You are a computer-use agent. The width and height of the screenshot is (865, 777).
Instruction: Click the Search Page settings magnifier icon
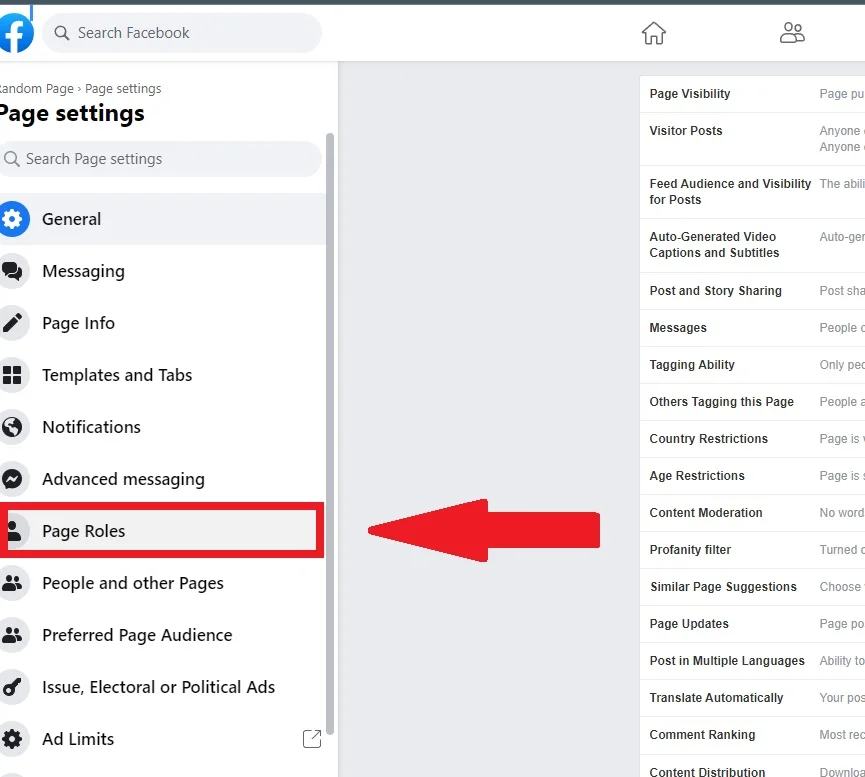12,159
